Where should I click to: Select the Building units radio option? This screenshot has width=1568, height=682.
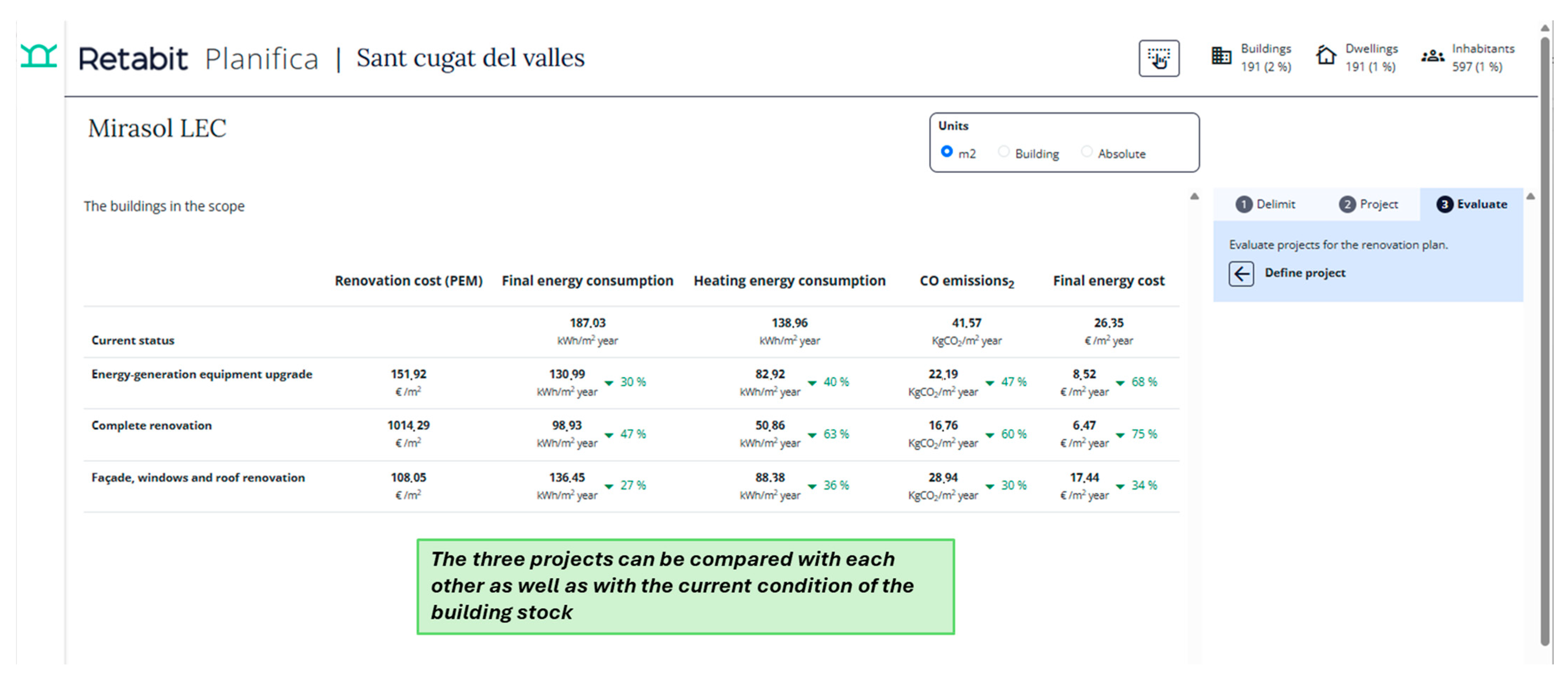[x=1004, y=151]
